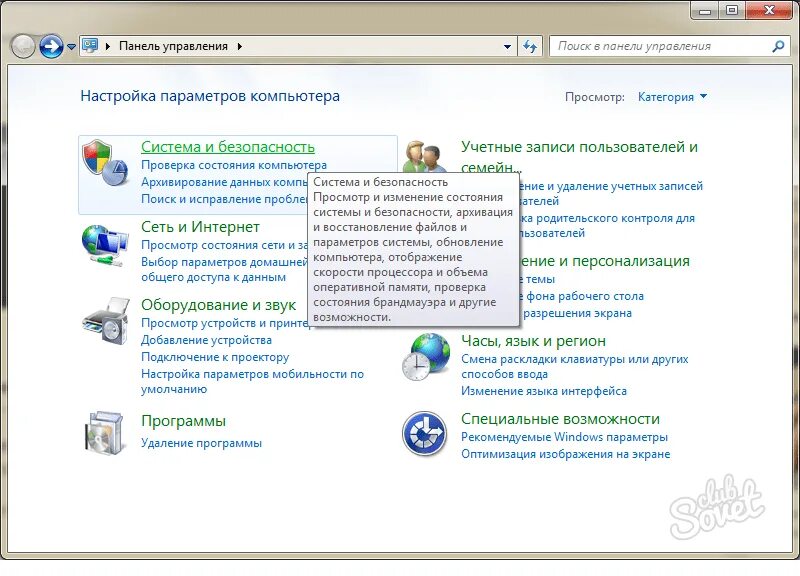
Task: Open Проверка состояния компьютера link
Action: (234, 165)
